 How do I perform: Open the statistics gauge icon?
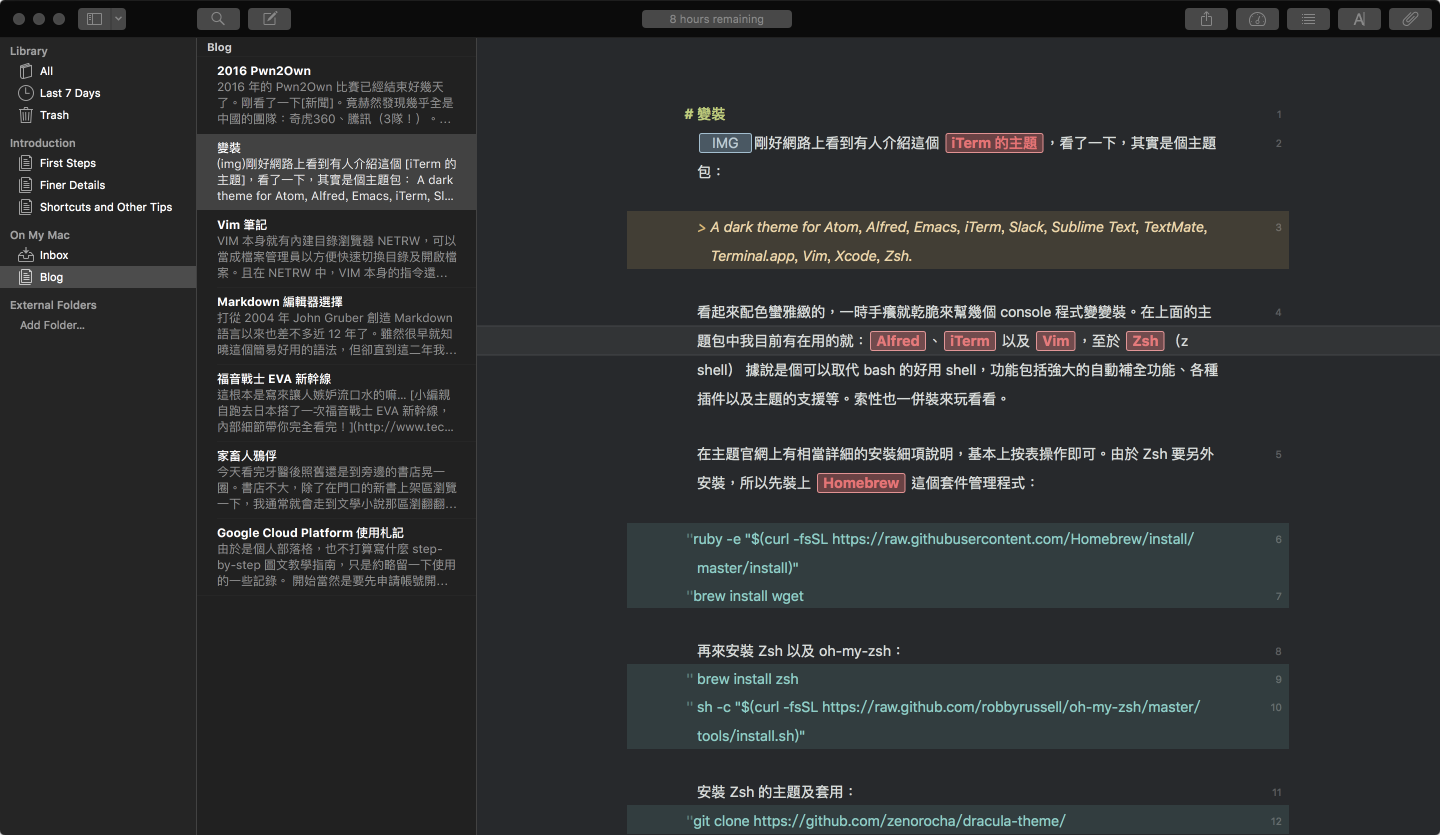pyautogui.click(x=1257, y=19)
